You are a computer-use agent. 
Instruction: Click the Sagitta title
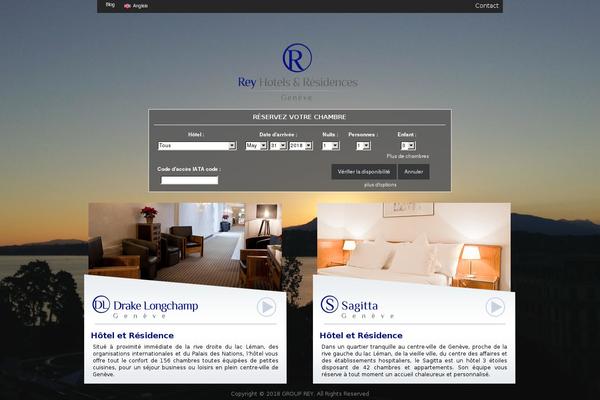point(359,306)
